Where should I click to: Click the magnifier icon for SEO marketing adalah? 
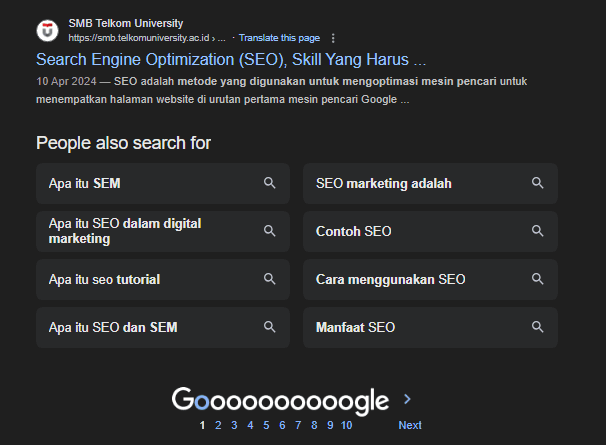[x=537, y=184]
